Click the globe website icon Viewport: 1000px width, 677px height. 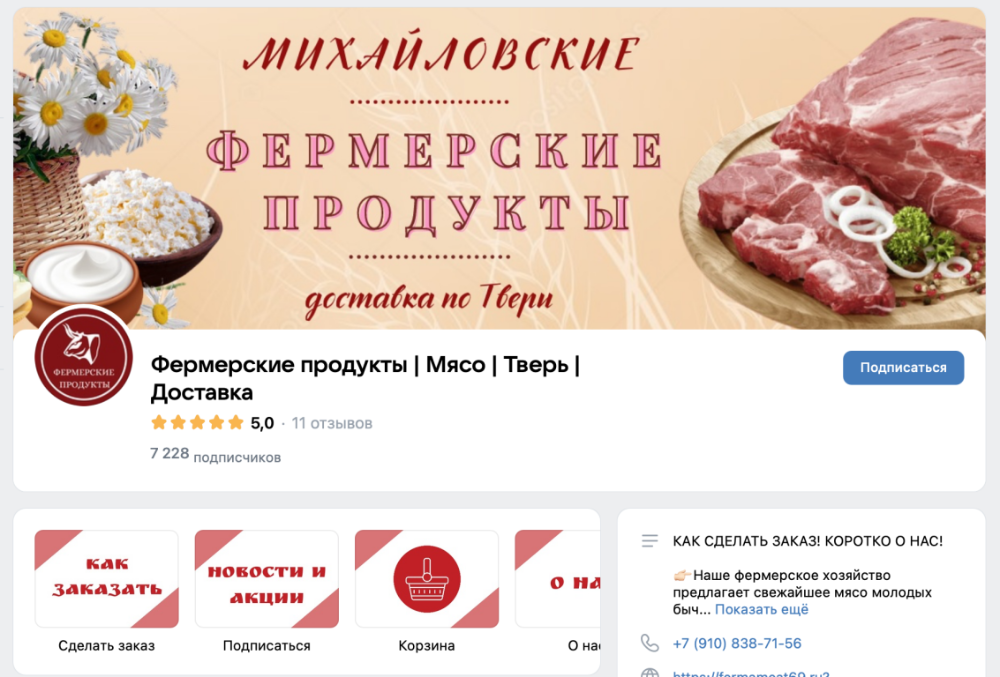point(649,673)
